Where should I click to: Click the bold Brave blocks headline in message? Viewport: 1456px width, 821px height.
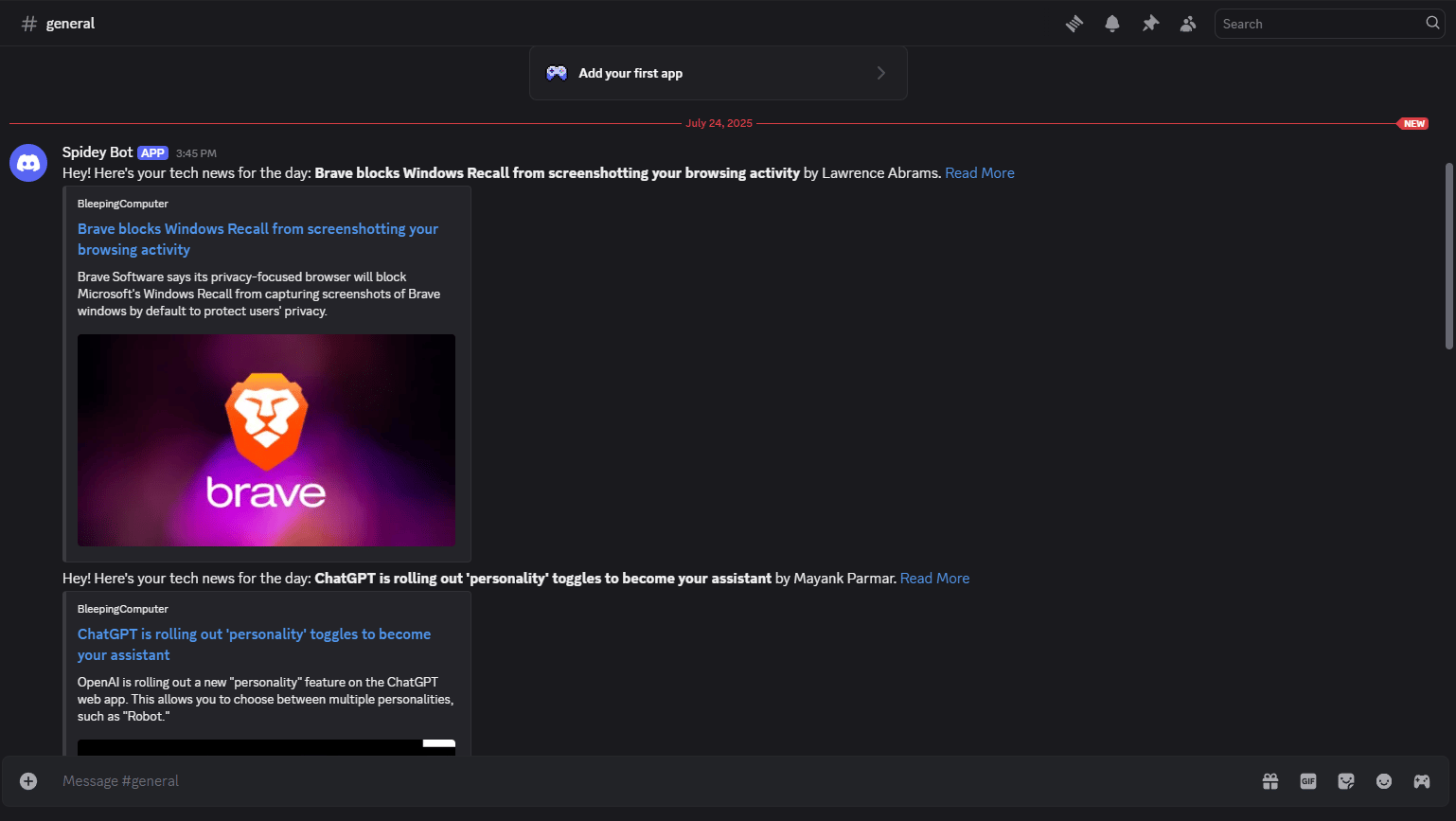click(x=557, y=173)
